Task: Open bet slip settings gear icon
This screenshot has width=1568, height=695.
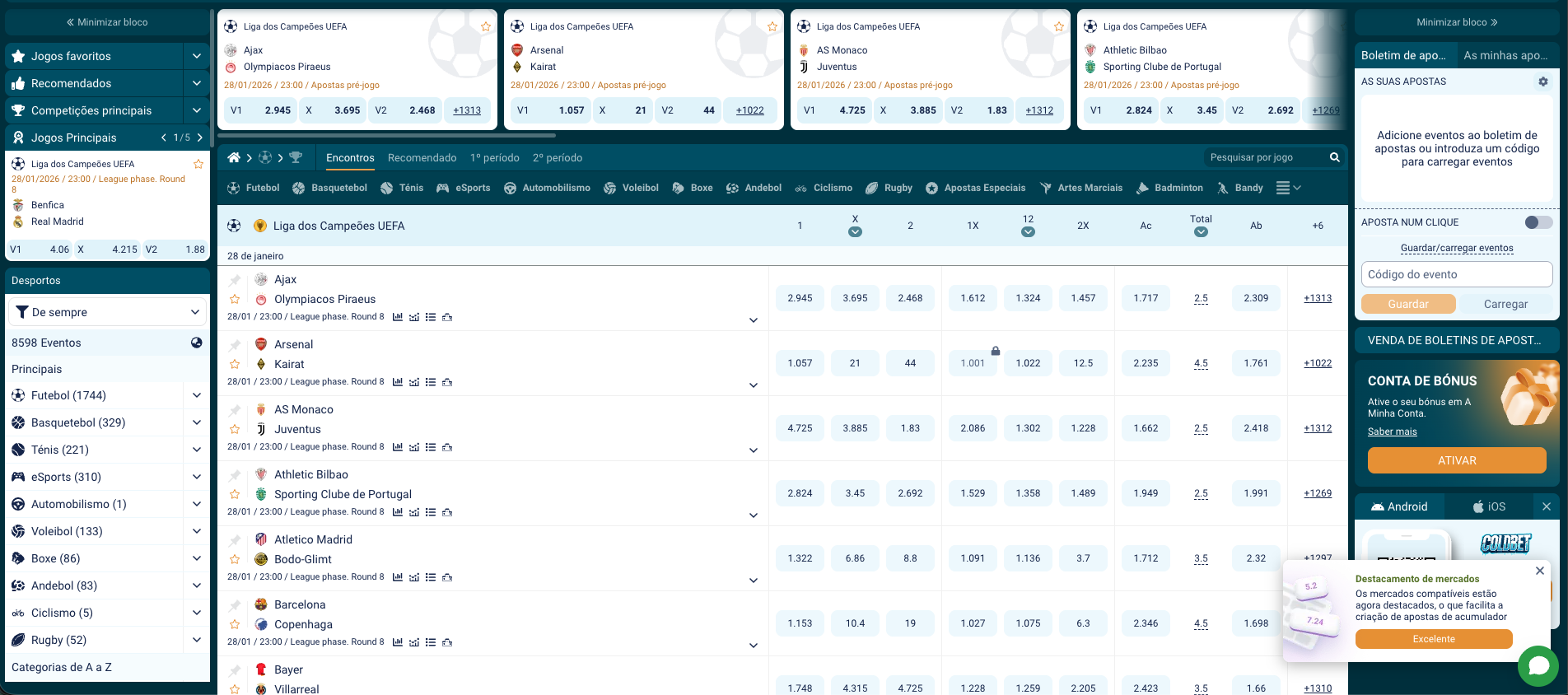Action: coord(1542,82)
